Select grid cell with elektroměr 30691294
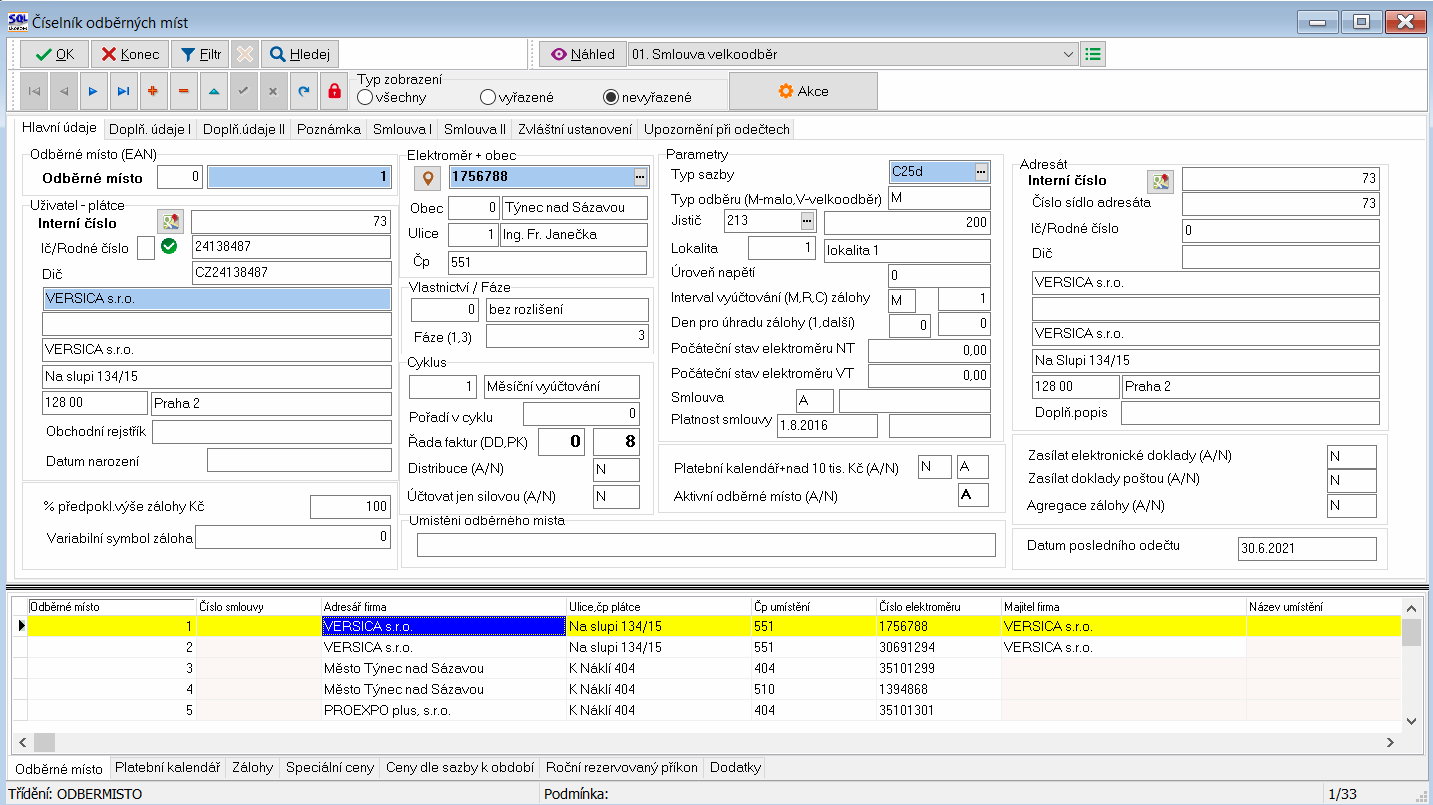Image resolution: width=1433 pixels, height=805 pixels. point(938,647)
